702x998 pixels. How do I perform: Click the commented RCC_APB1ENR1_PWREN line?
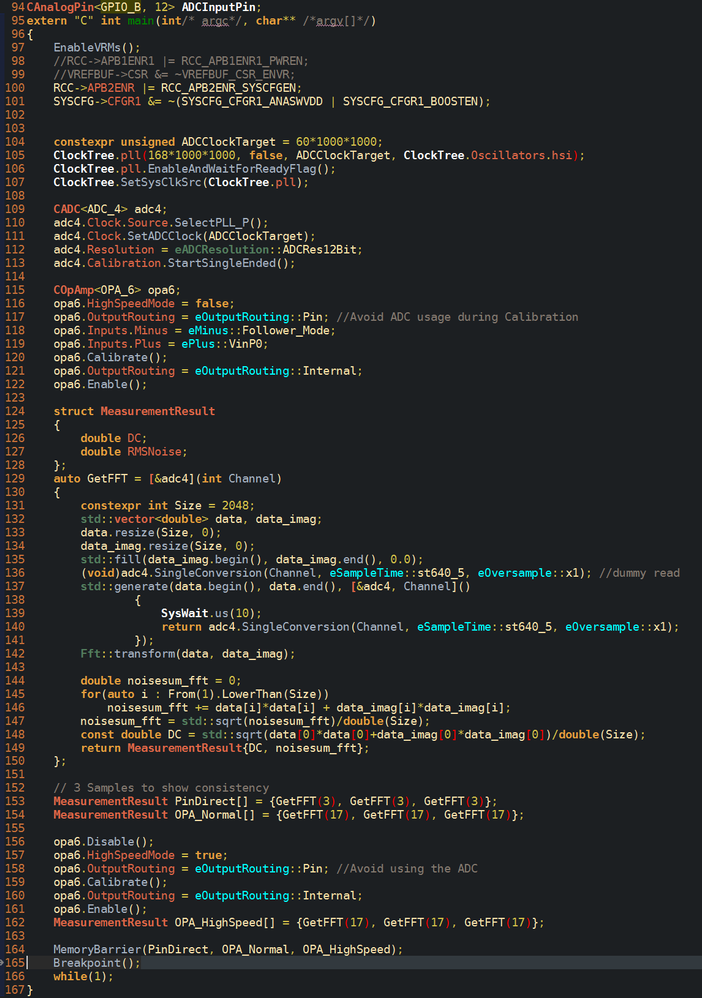(x=181, y=60)
